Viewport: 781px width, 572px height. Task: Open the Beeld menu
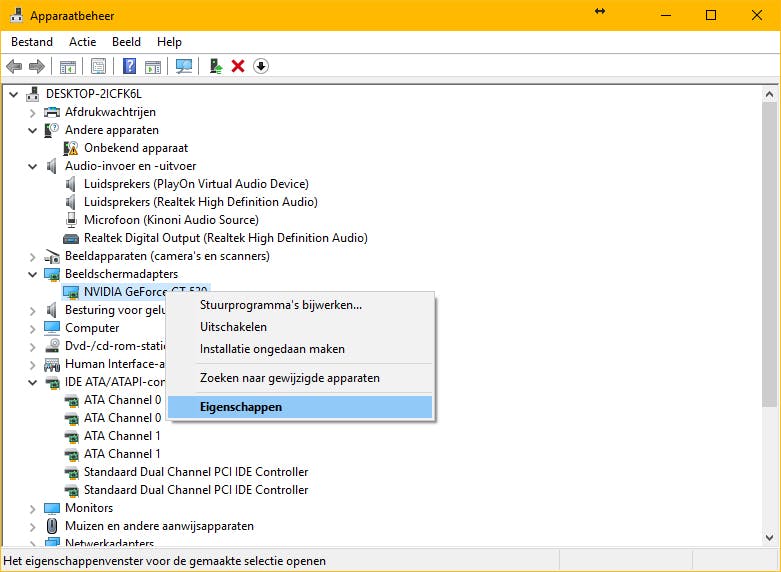pos(127,42)
